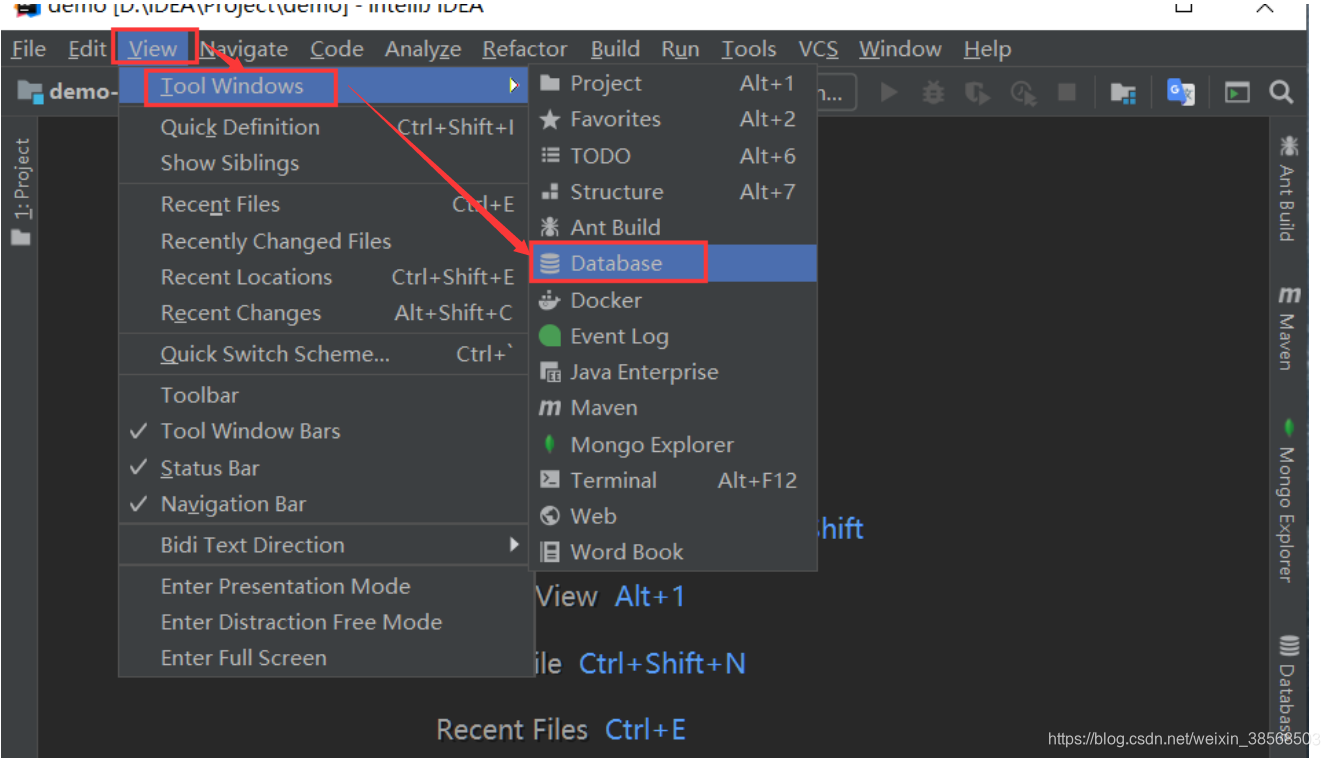Screen dimensions: 1330x758
Task: Open Project Structure toolbar icon
Action: click(x=1123, y=93)
